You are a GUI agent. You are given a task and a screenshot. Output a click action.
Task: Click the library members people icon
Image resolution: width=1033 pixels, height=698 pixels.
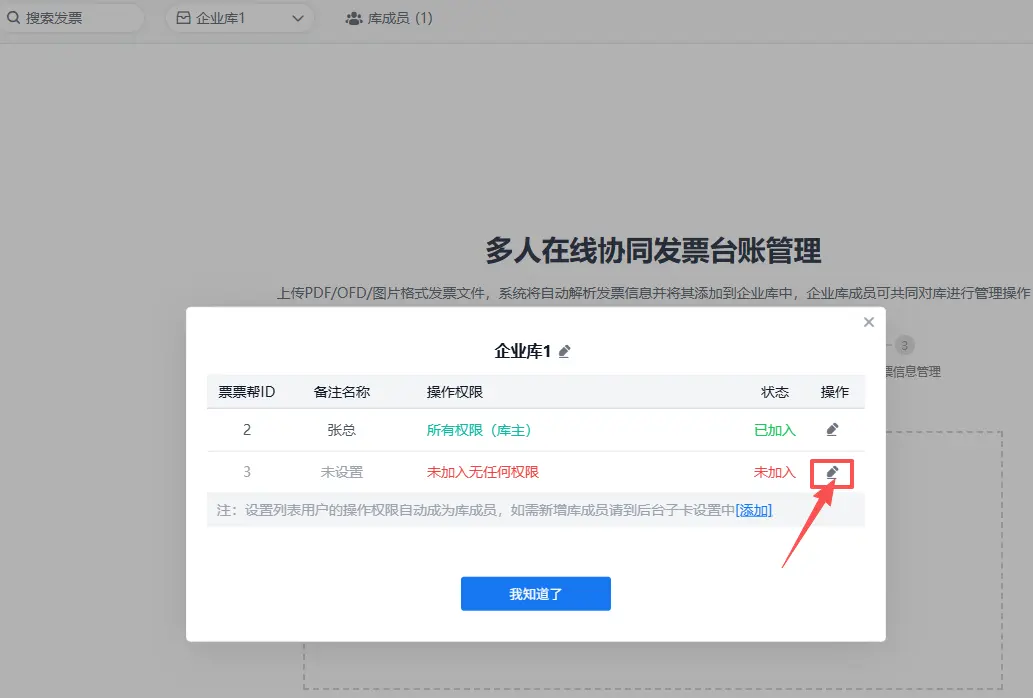click(x=354, y=18)
